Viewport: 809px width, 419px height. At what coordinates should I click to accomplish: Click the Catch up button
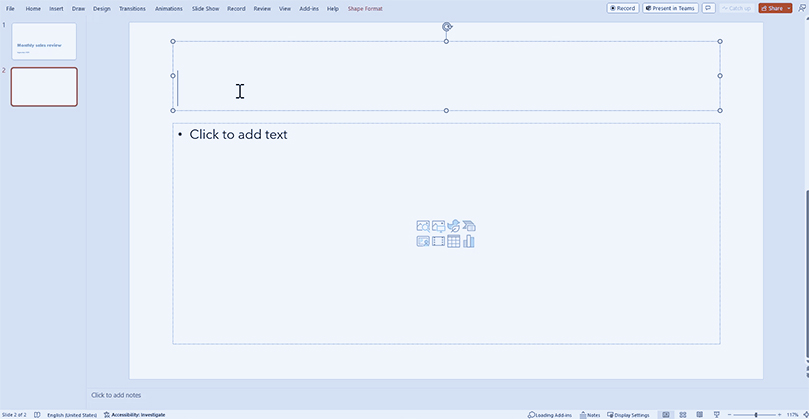737,8
